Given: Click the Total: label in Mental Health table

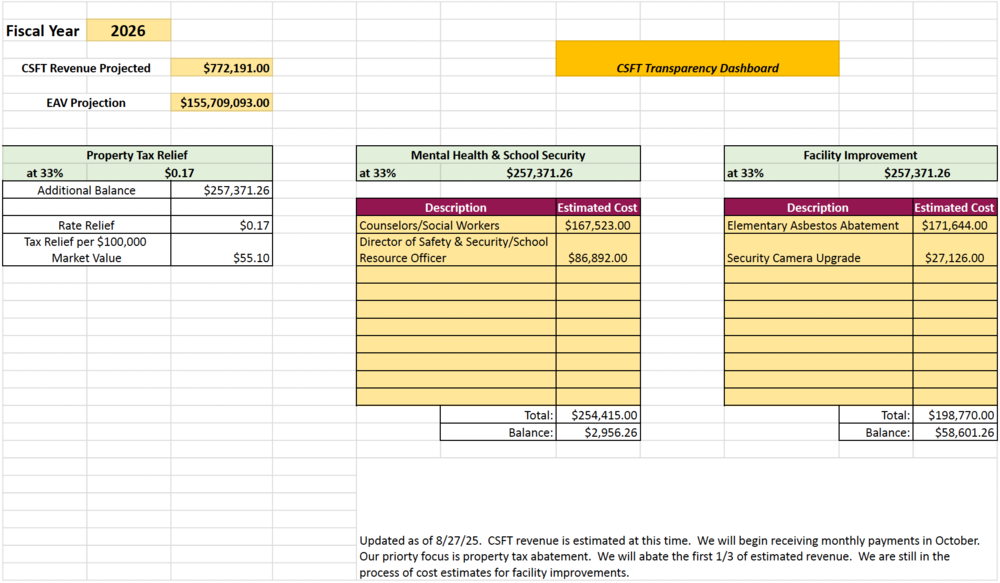Looking at the screenshot, I should pos(538,415).
